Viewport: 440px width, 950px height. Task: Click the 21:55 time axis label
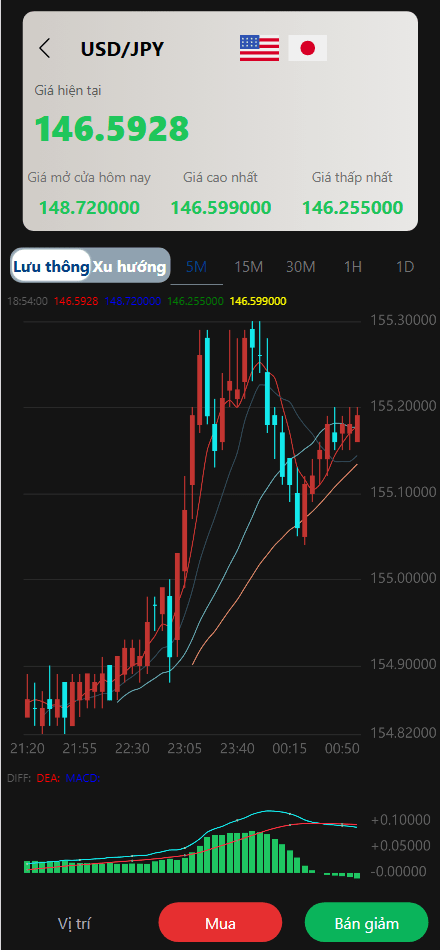[x=80, y=749]
